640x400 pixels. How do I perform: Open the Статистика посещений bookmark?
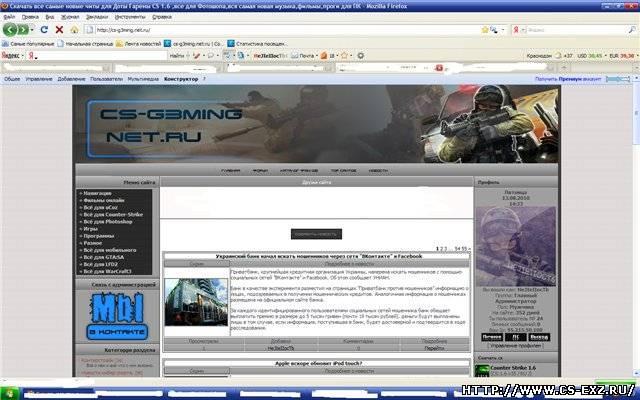(256, 44)
